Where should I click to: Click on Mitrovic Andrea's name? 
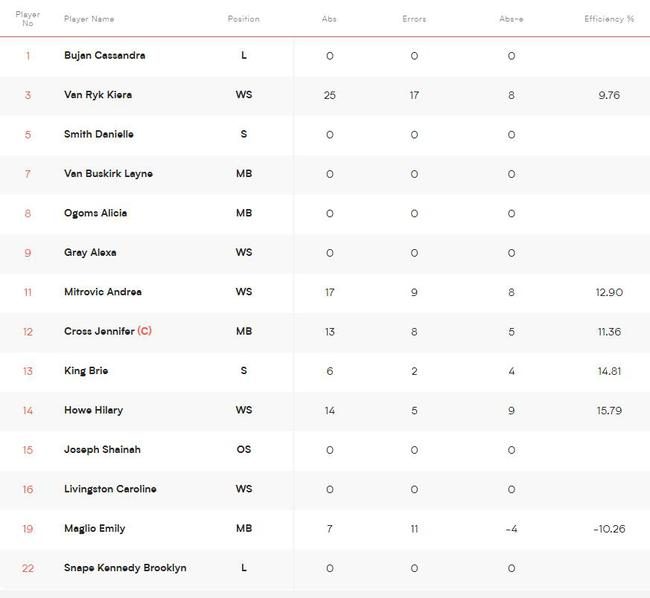103,292
